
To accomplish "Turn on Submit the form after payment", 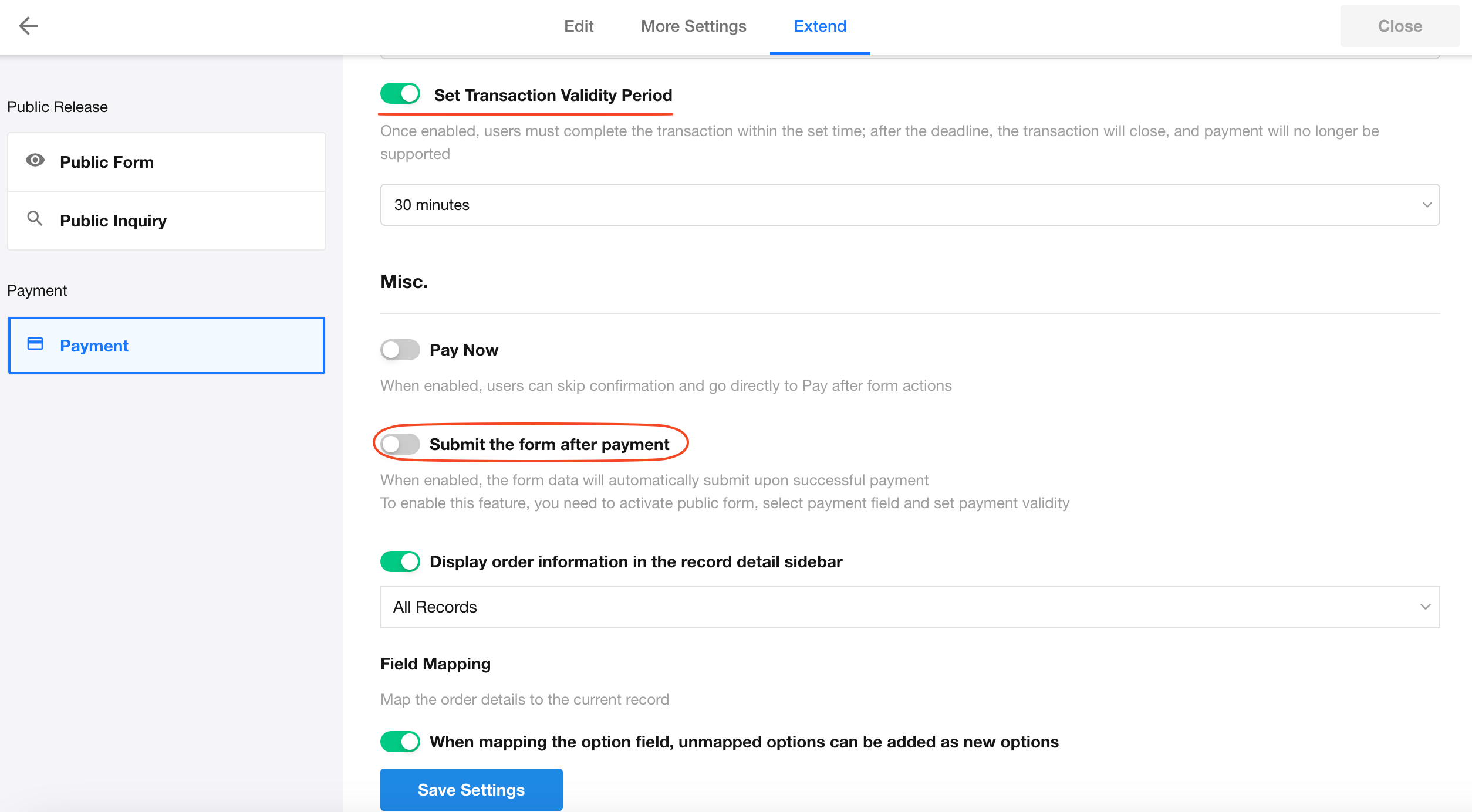I will (400, 444).
